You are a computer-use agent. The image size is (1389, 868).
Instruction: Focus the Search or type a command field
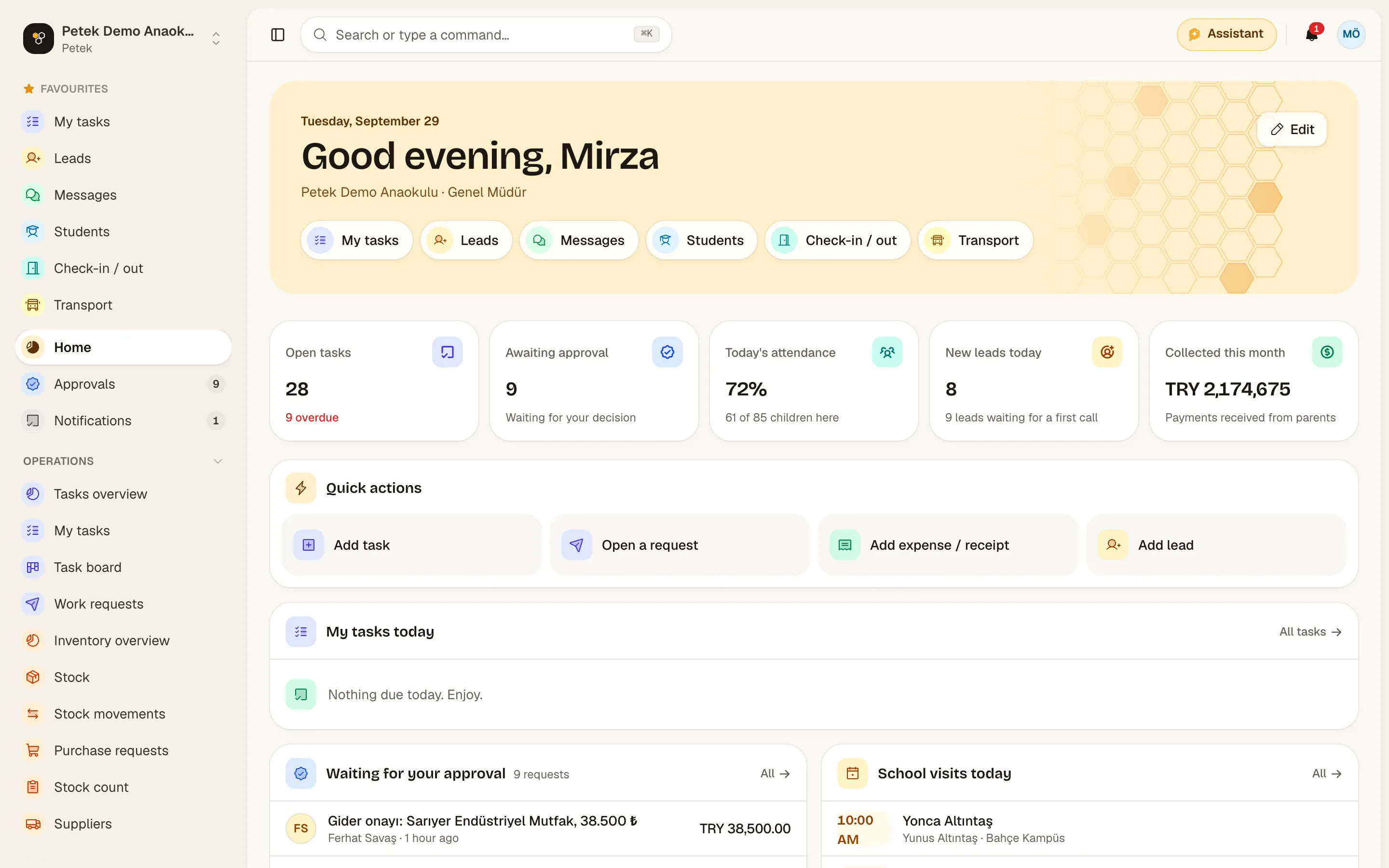486,35
